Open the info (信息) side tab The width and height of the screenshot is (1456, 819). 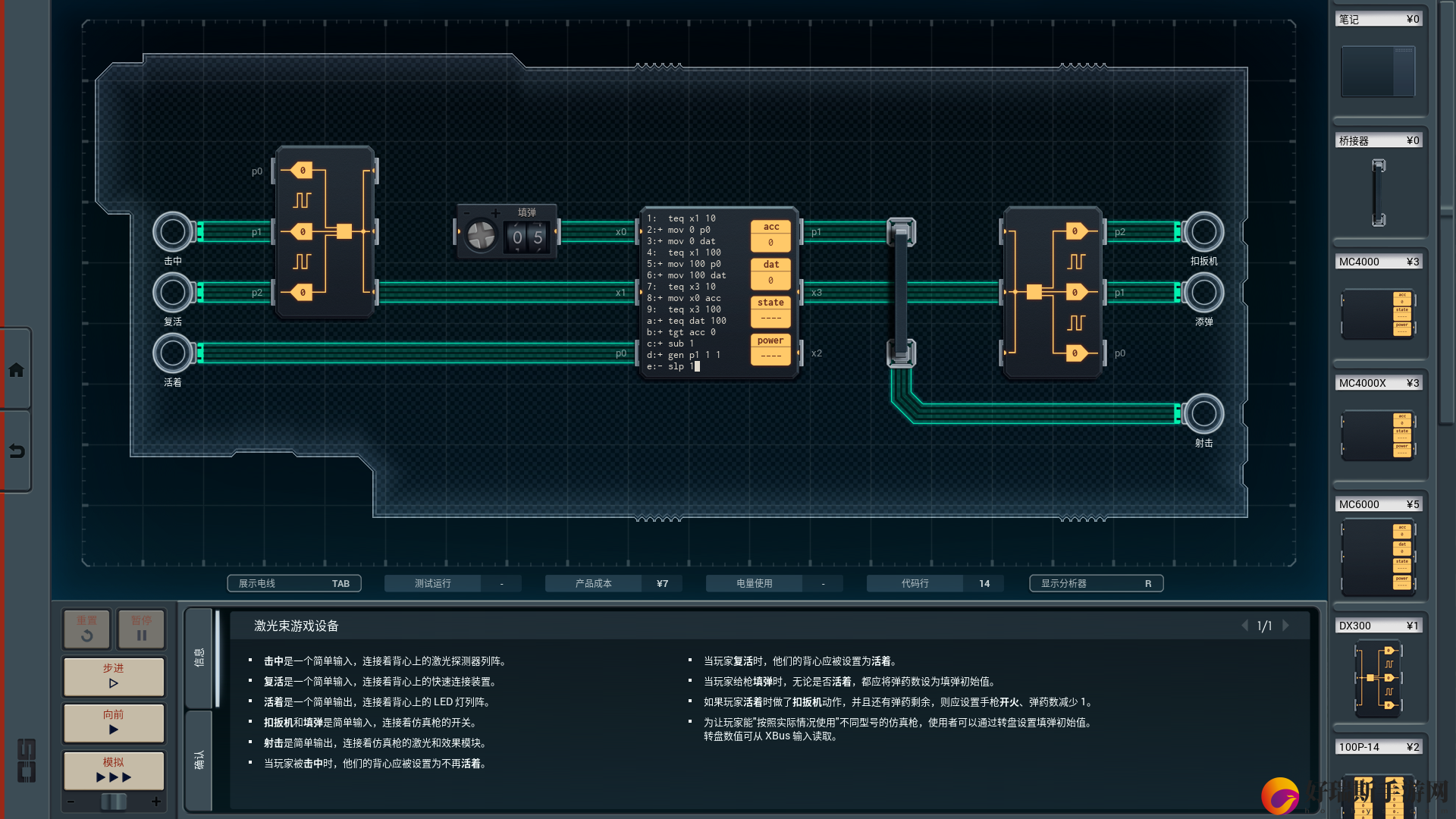[x=199, y=657]
